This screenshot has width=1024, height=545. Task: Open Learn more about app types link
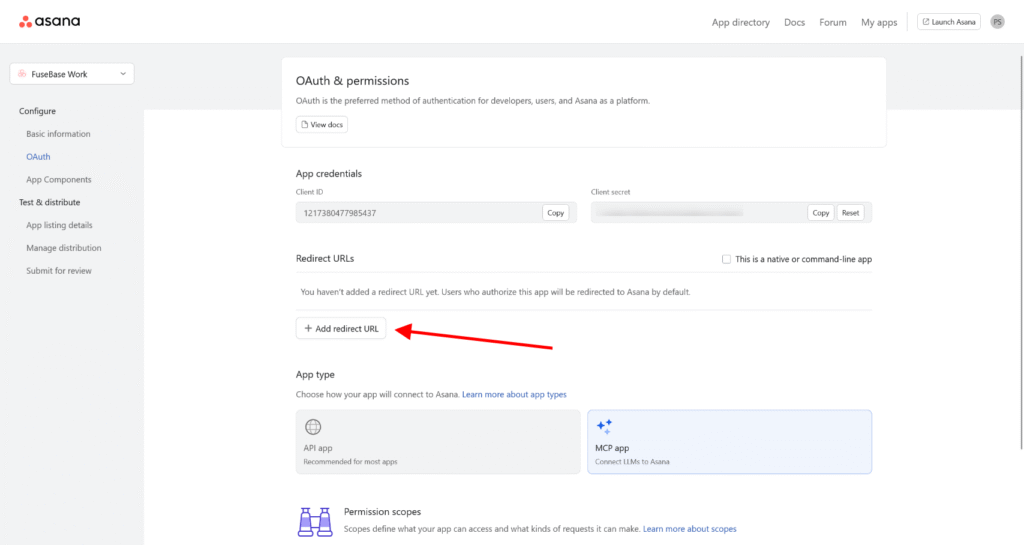click(x=514, y=394)
